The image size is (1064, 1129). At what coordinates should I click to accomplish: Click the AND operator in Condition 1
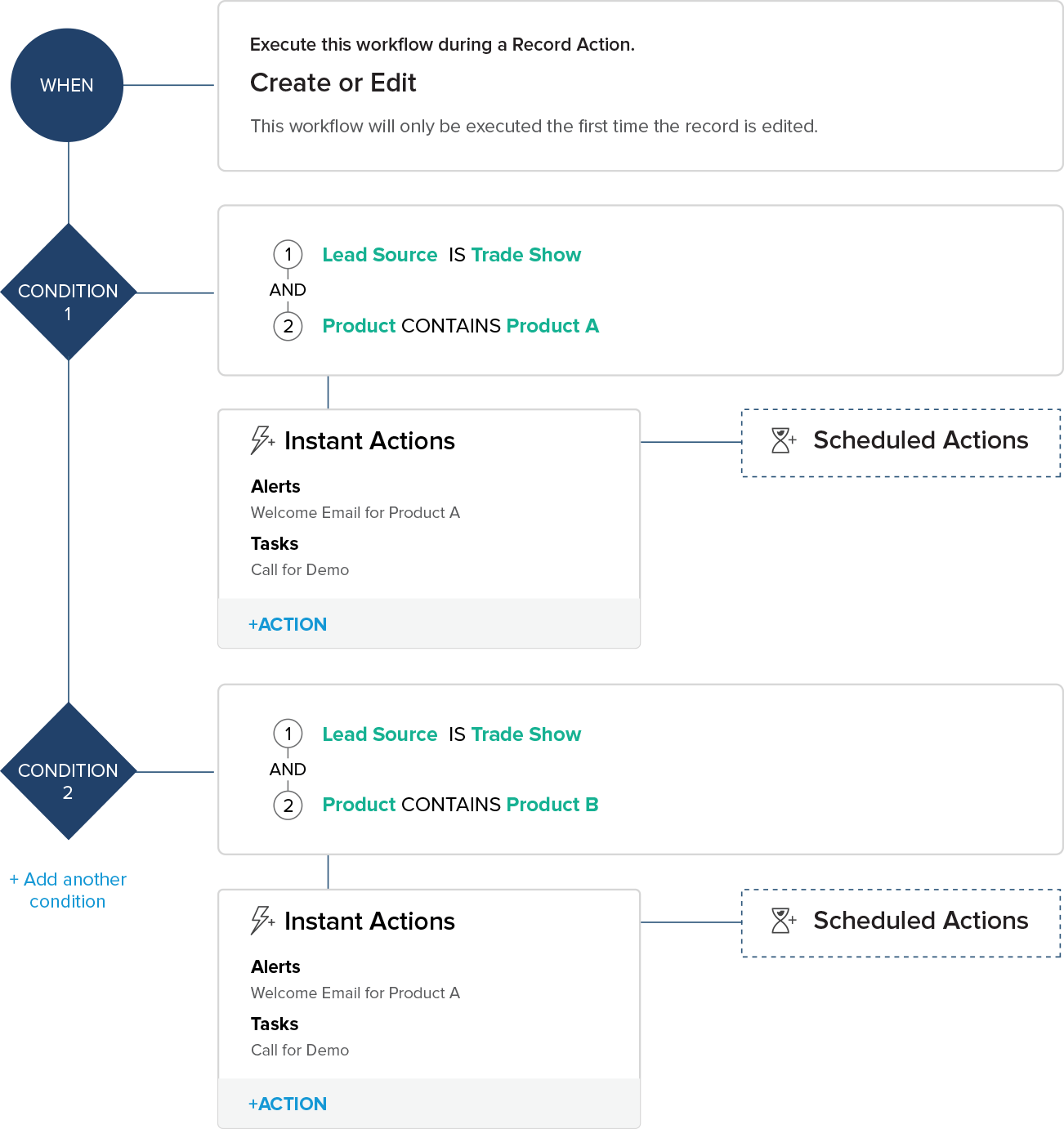[288, 290]
